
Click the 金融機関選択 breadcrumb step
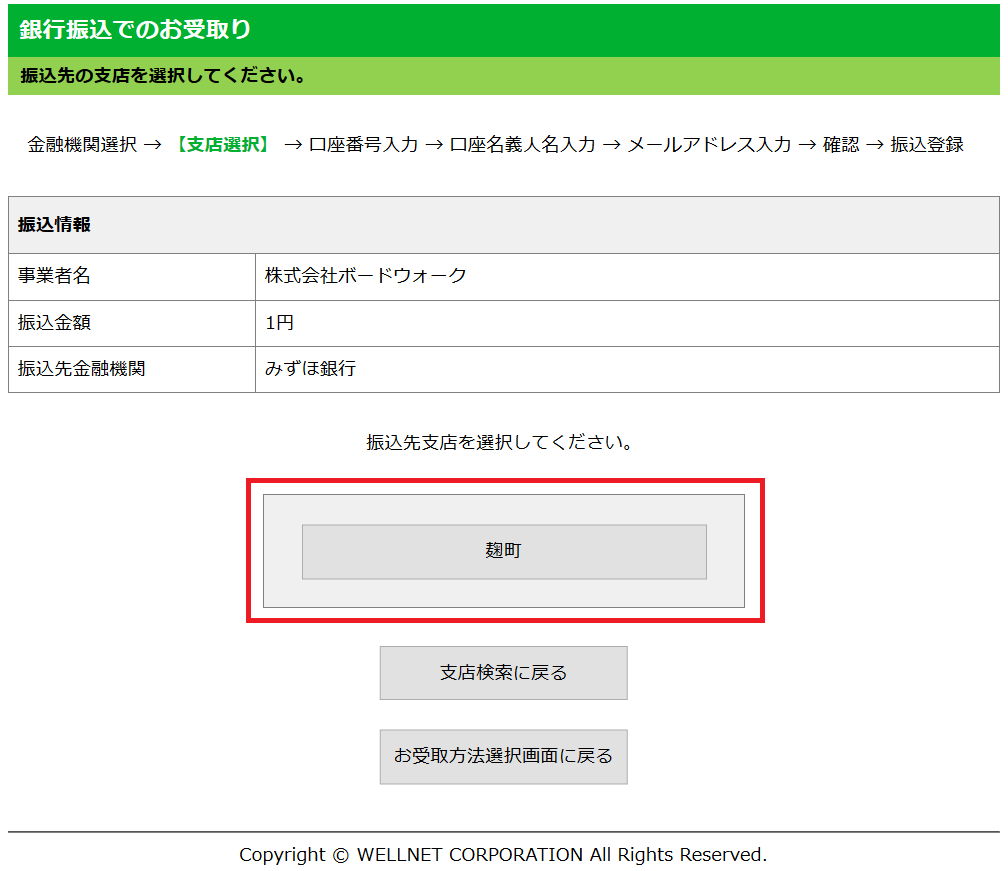[x=82, y=145]
